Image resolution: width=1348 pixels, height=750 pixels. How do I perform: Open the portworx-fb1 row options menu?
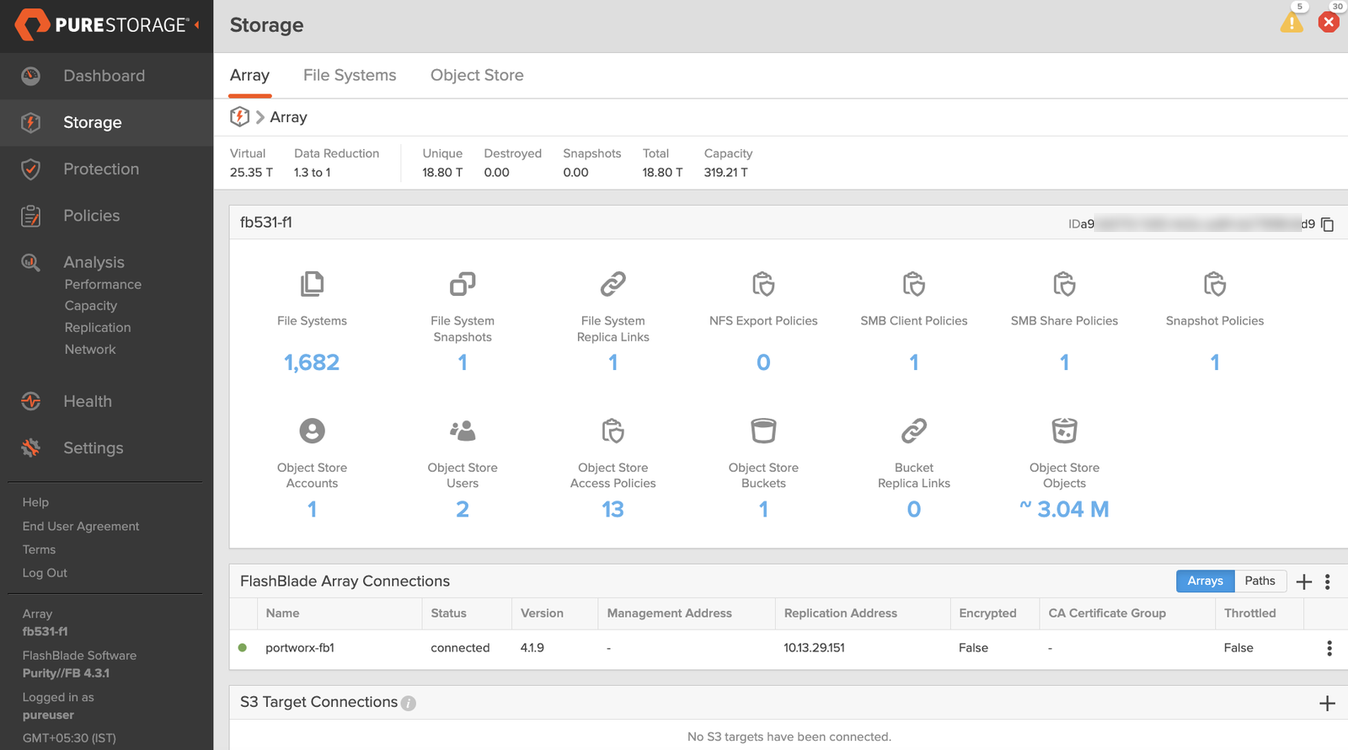click(1328, 648)
